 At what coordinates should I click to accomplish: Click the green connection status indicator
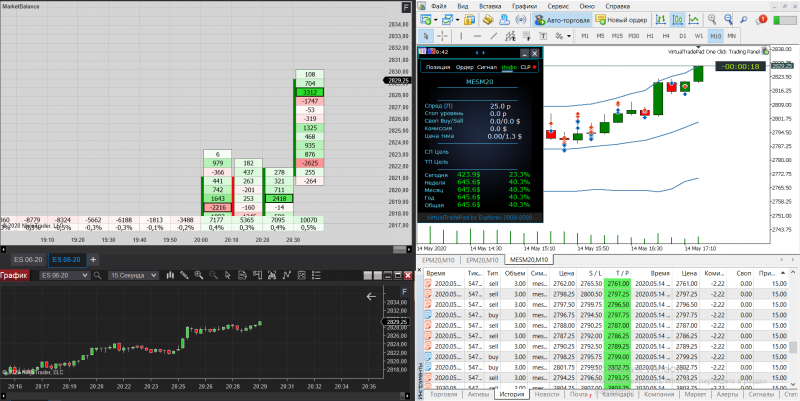coord(785,20)
